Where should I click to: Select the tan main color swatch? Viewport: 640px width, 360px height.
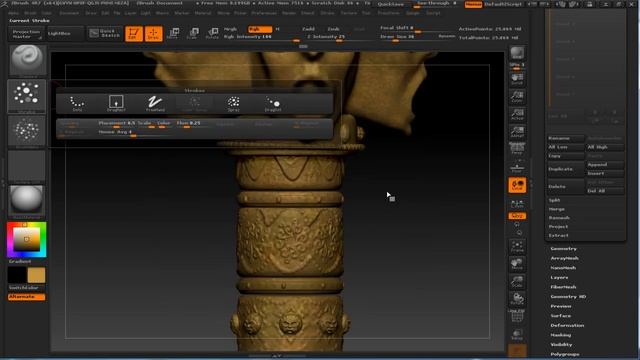[36, 276]
